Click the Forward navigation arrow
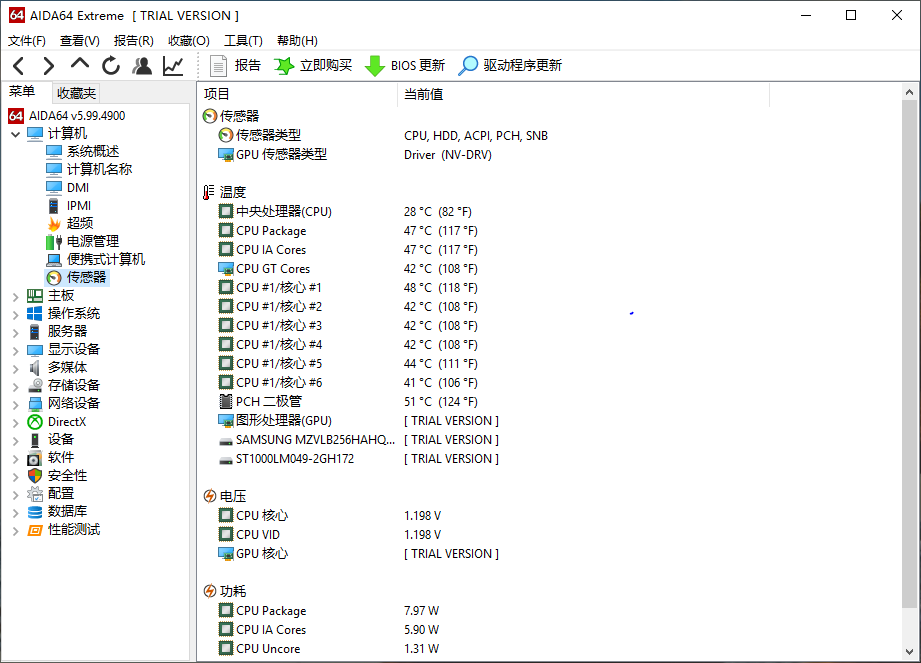Viewport: 921px width, 663px height. coord(49,66)
